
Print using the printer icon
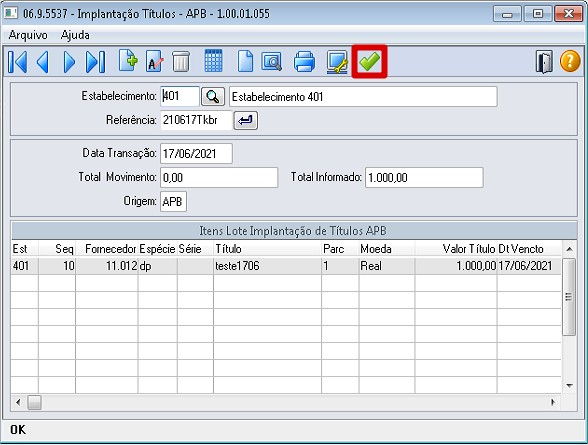304,61
